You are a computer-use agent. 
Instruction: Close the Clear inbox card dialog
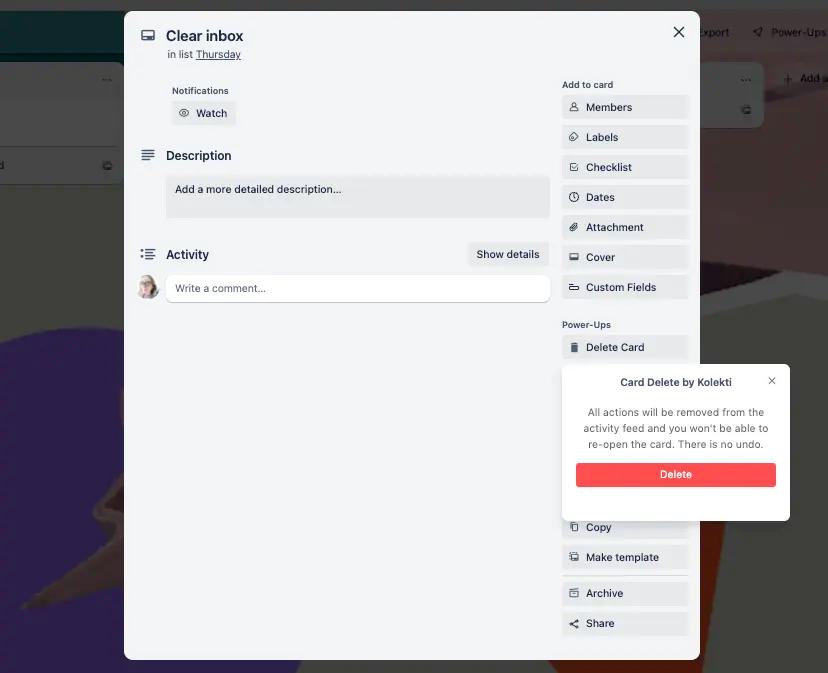(679, 32)
